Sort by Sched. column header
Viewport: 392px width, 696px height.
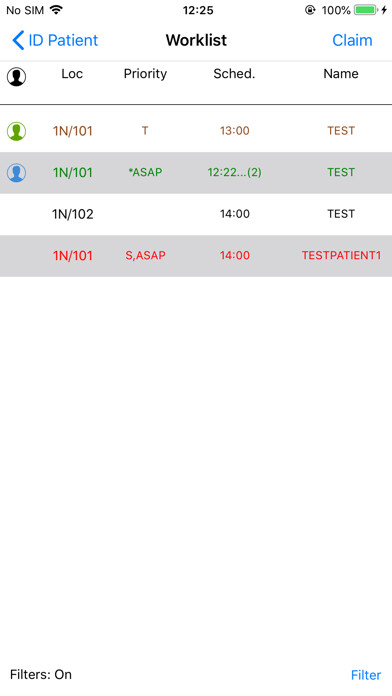(x=234, y=74)
